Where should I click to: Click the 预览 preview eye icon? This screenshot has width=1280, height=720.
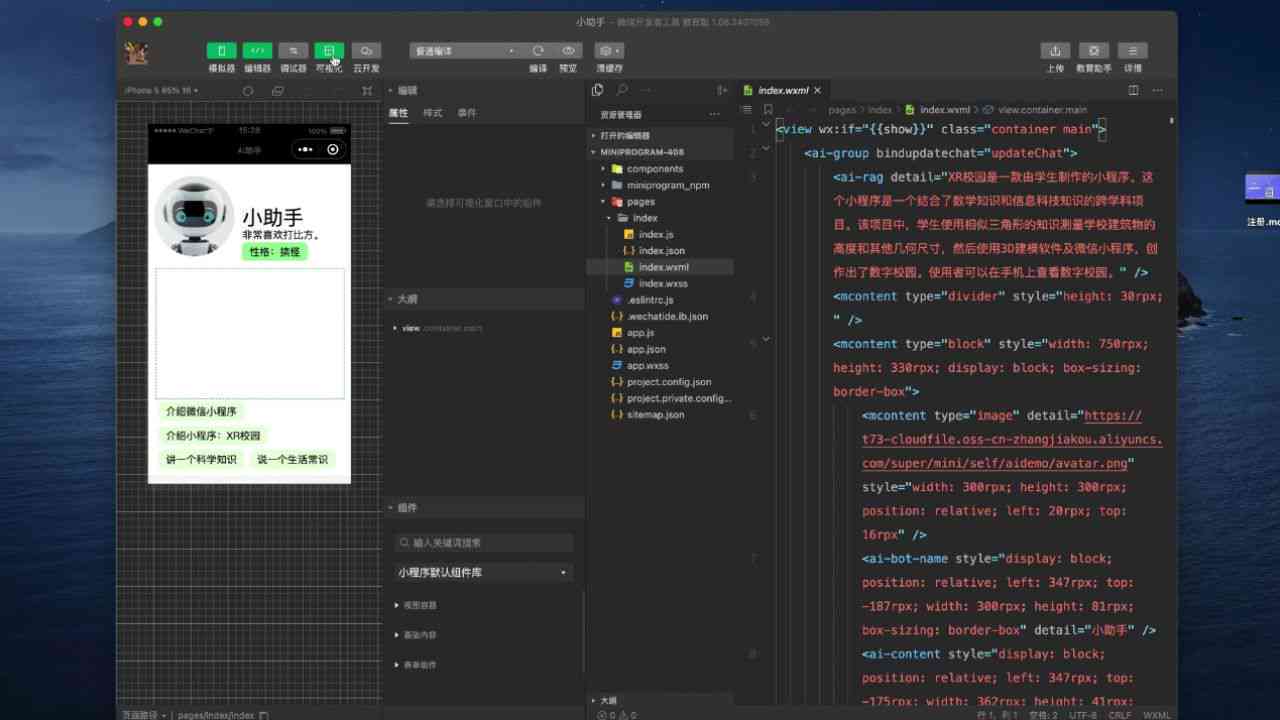[568, 51]
